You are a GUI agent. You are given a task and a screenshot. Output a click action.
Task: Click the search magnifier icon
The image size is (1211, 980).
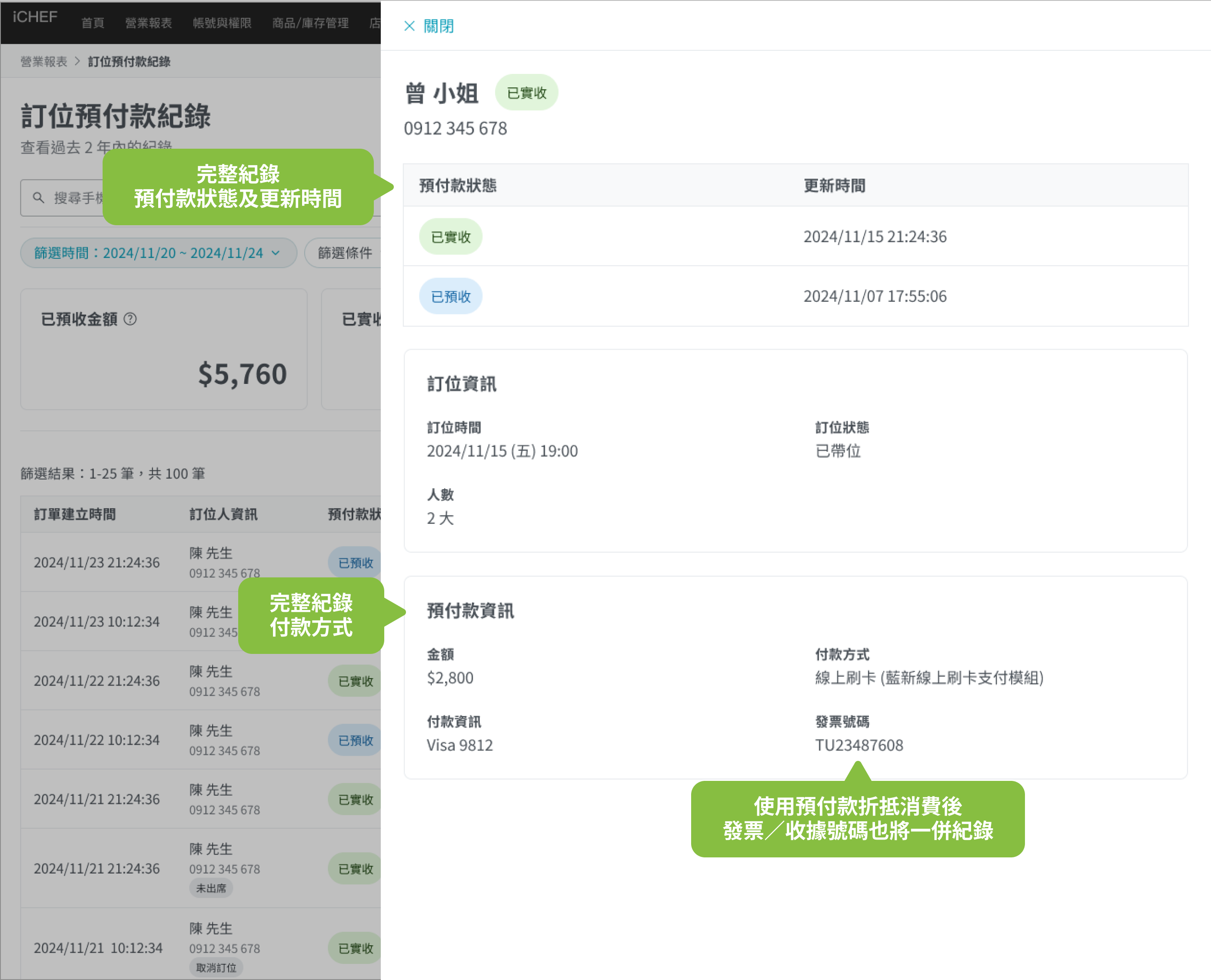pyautogui.click(x=38, y=197)
